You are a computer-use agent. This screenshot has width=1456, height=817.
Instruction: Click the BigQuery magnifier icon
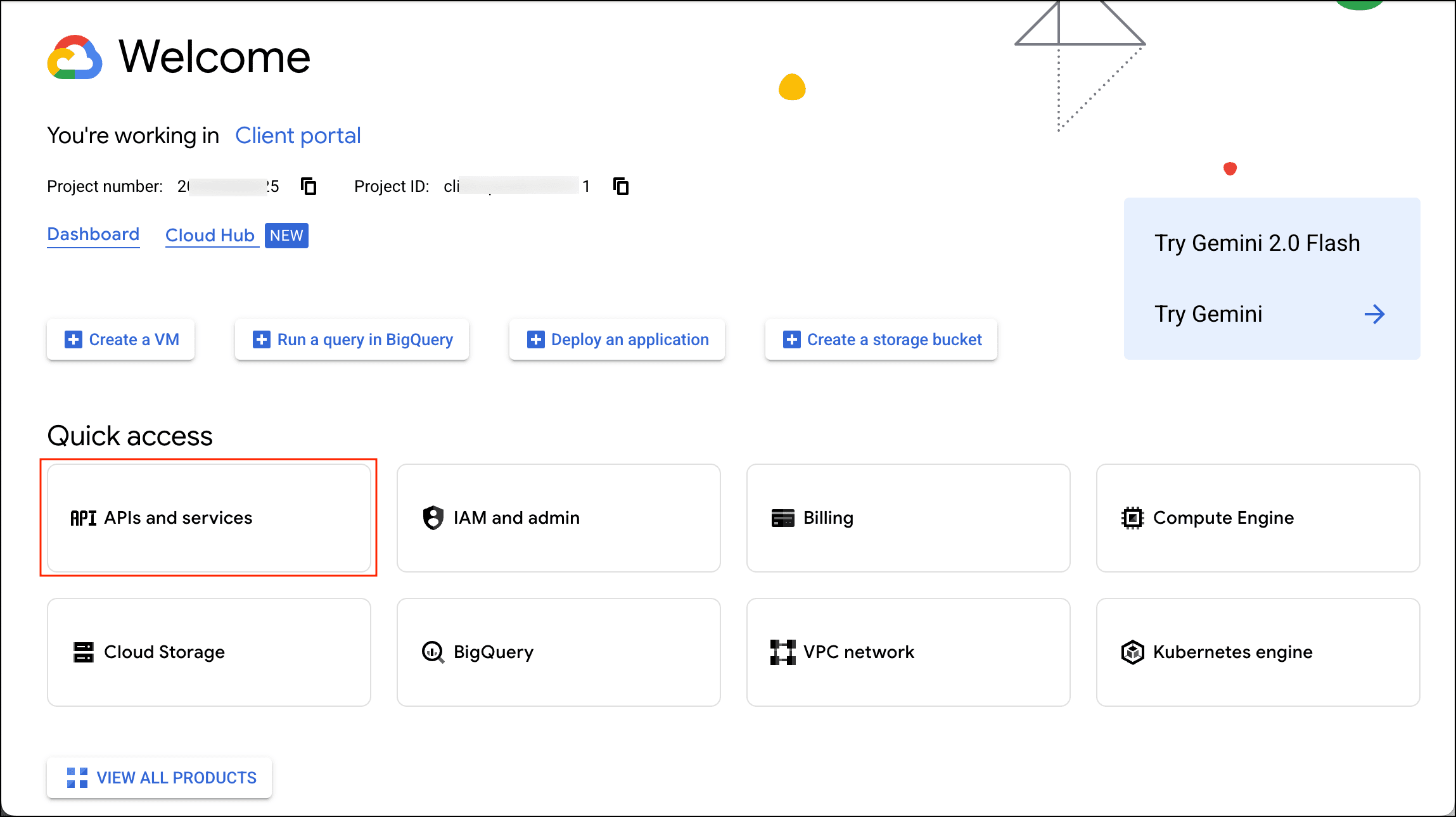[433, 652]
